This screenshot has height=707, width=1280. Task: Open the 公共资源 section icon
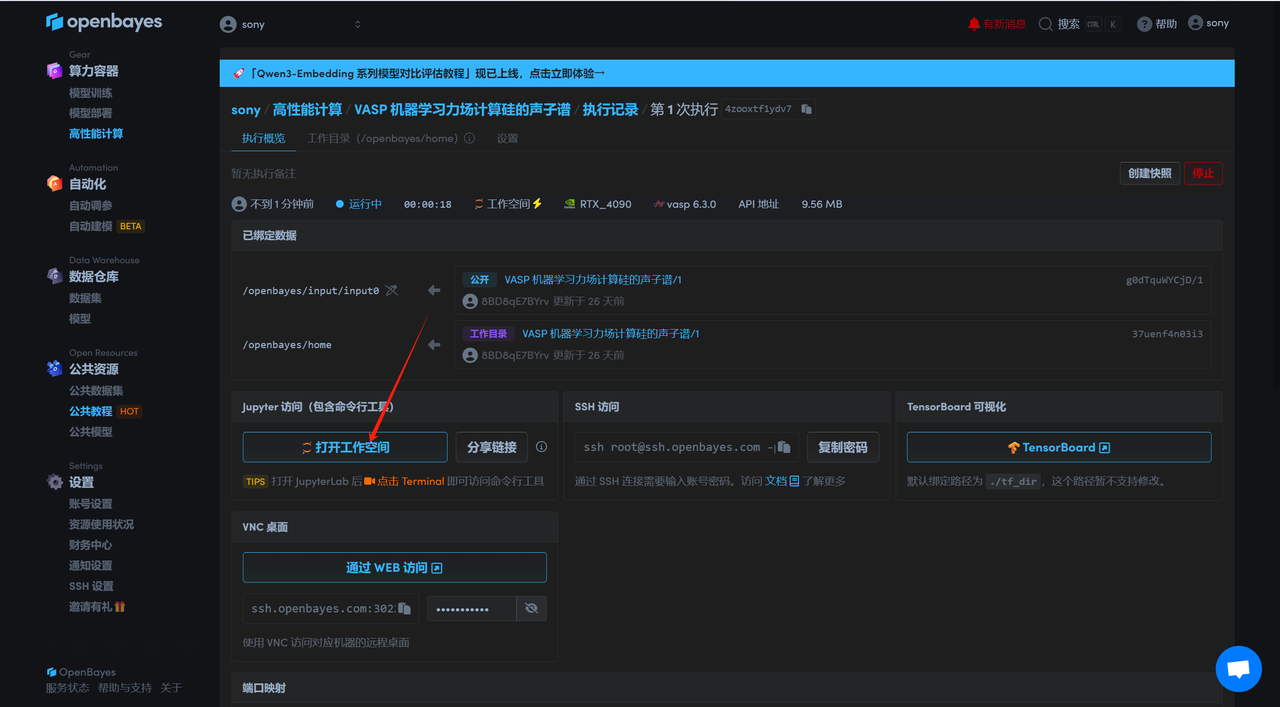pyautogui.click(x=54, y=369)
